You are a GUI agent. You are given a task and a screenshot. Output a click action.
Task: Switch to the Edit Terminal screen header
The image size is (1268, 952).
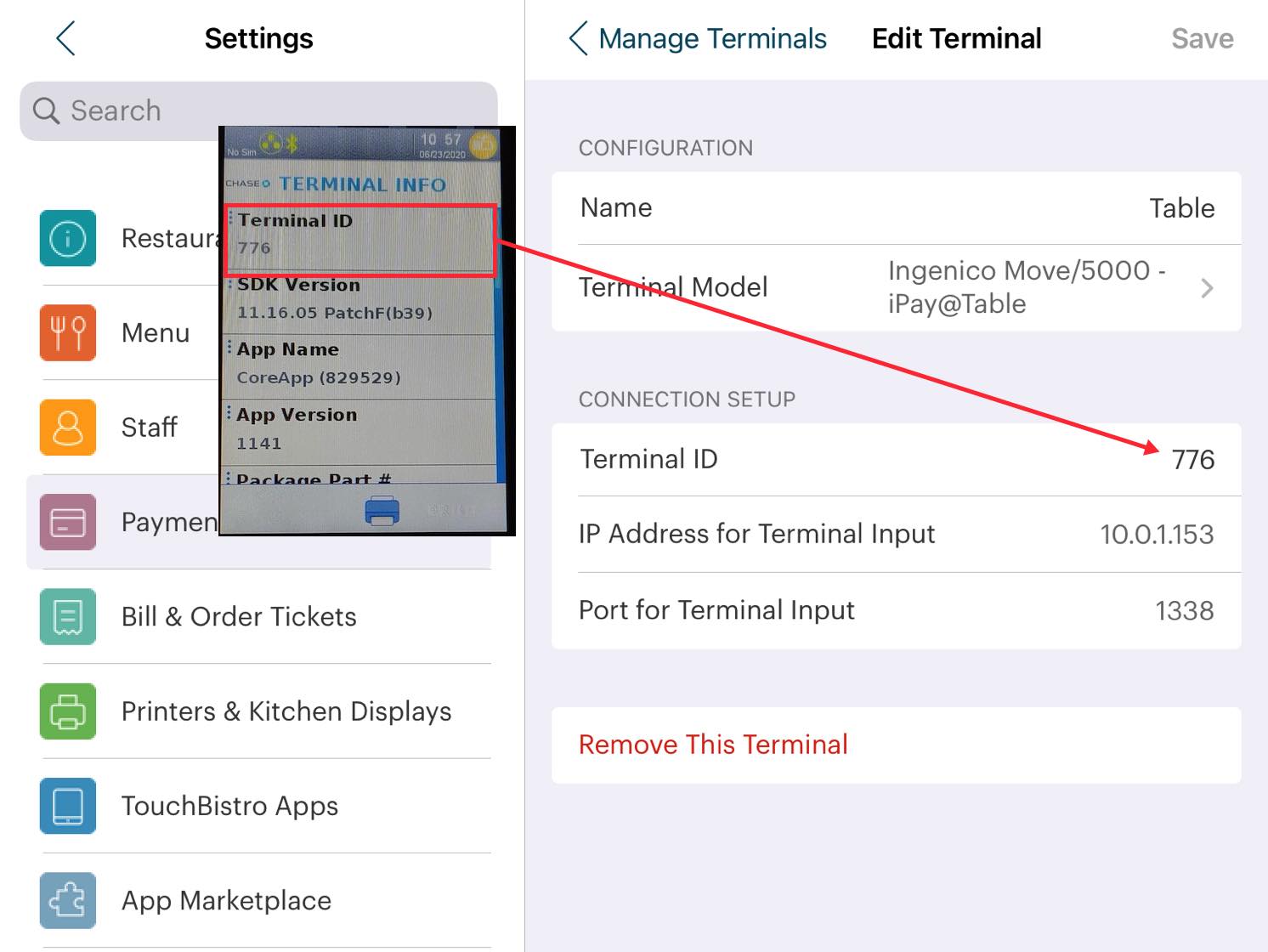(x=956, y=38)
